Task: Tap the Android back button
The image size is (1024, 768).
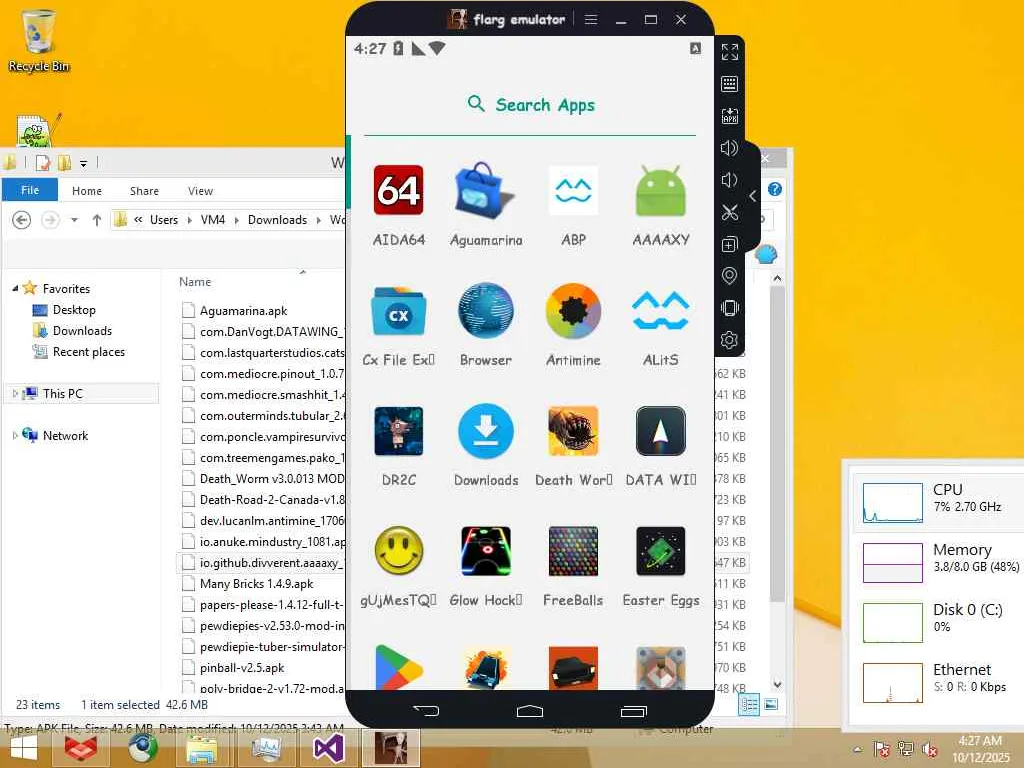Action: point(426,711)
